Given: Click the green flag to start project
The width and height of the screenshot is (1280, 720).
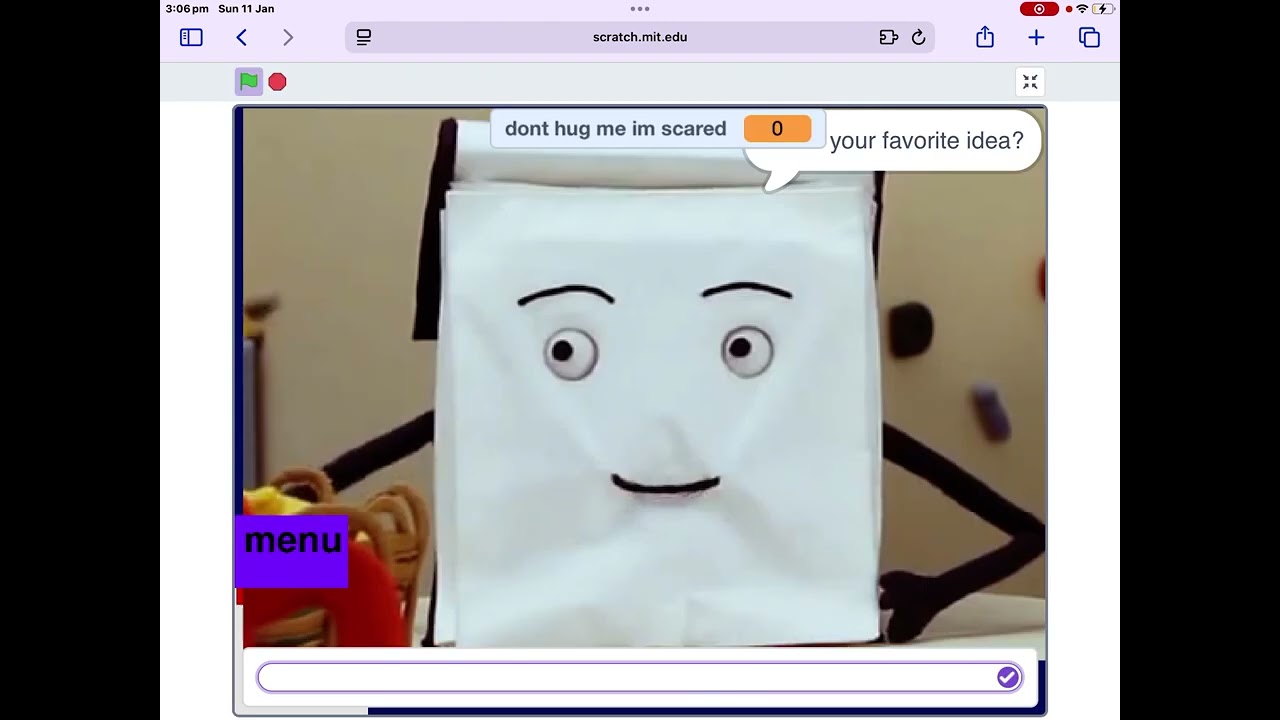Looking at the screenshot, I should pyautogui.click(x=249, y=82).
